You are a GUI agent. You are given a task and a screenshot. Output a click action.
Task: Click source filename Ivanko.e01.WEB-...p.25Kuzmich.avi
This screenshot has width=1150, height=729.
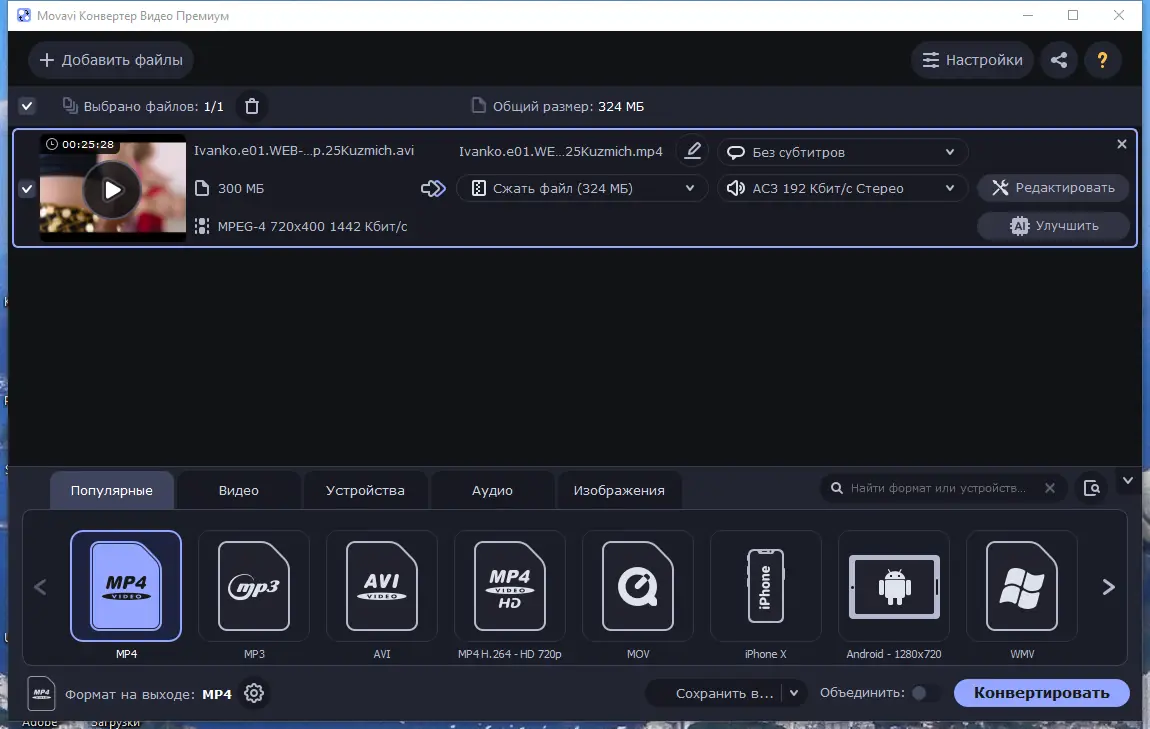pyautogui.click(x=304, y=150)
